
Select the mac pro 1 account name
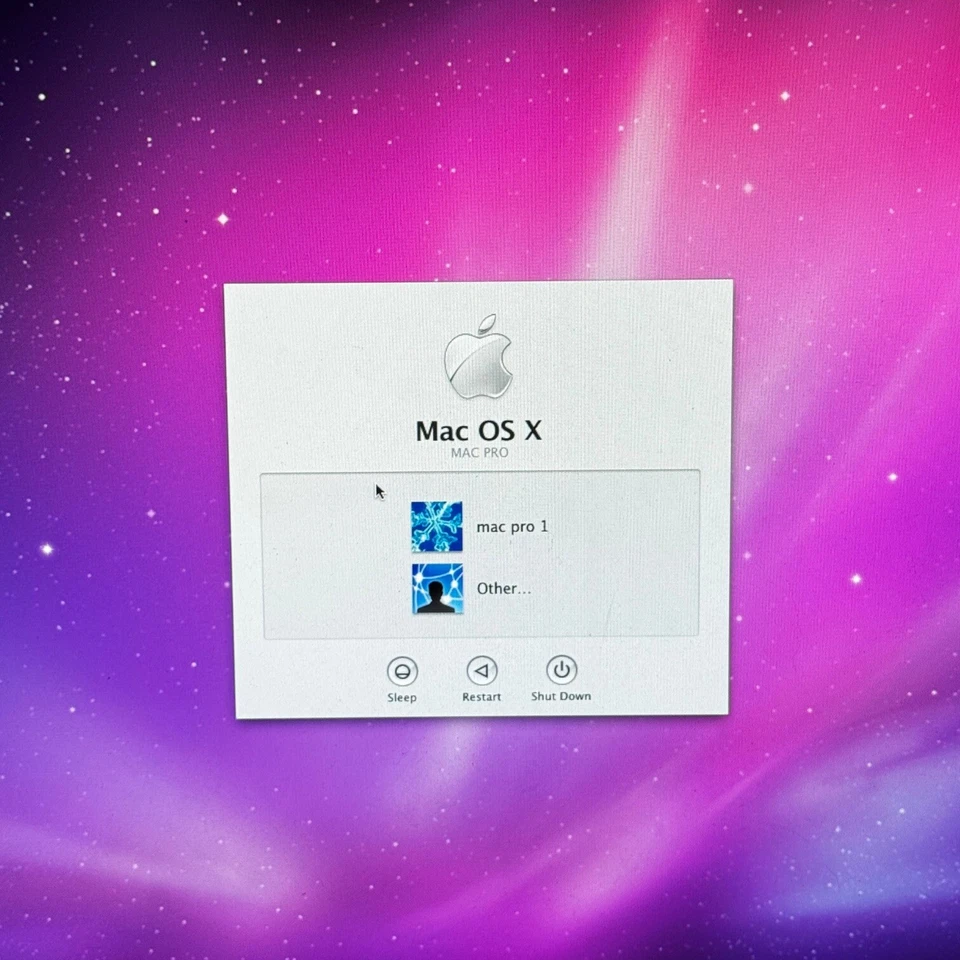(x=513, y=527)
